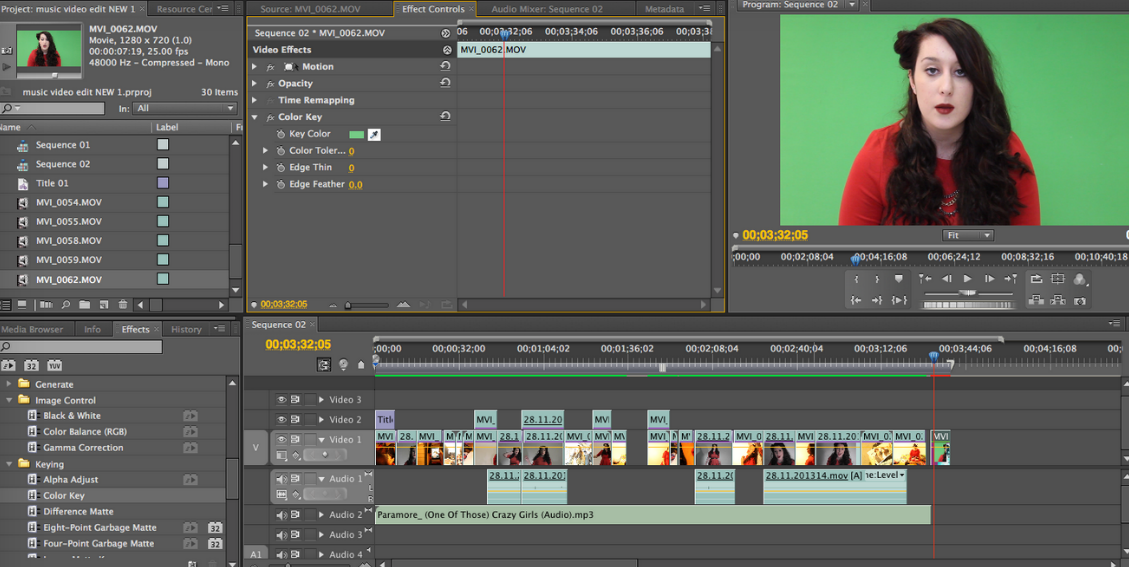
Task: Go to Out point in Program monitor
Action: coord(877,300)
